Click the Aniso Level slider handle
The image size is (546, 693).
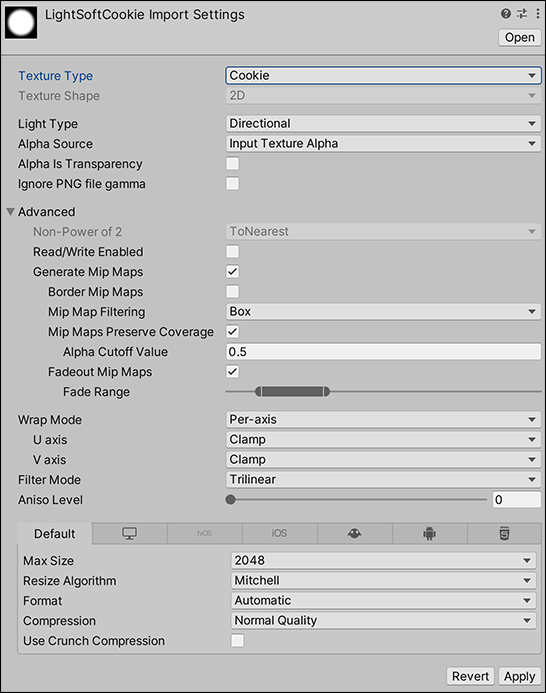click(x=230, y=499)
